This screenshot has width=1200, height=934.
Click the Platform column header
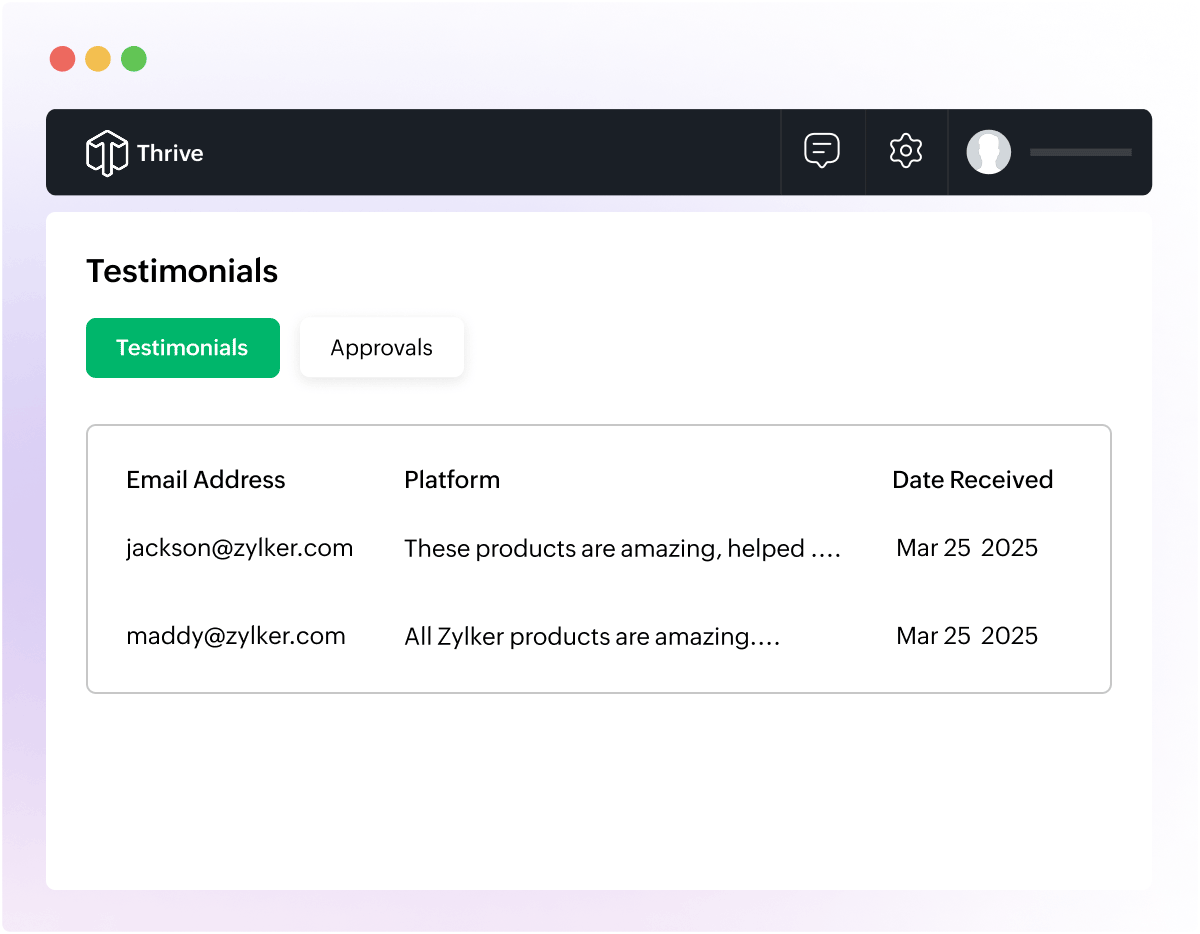point(452,479)
